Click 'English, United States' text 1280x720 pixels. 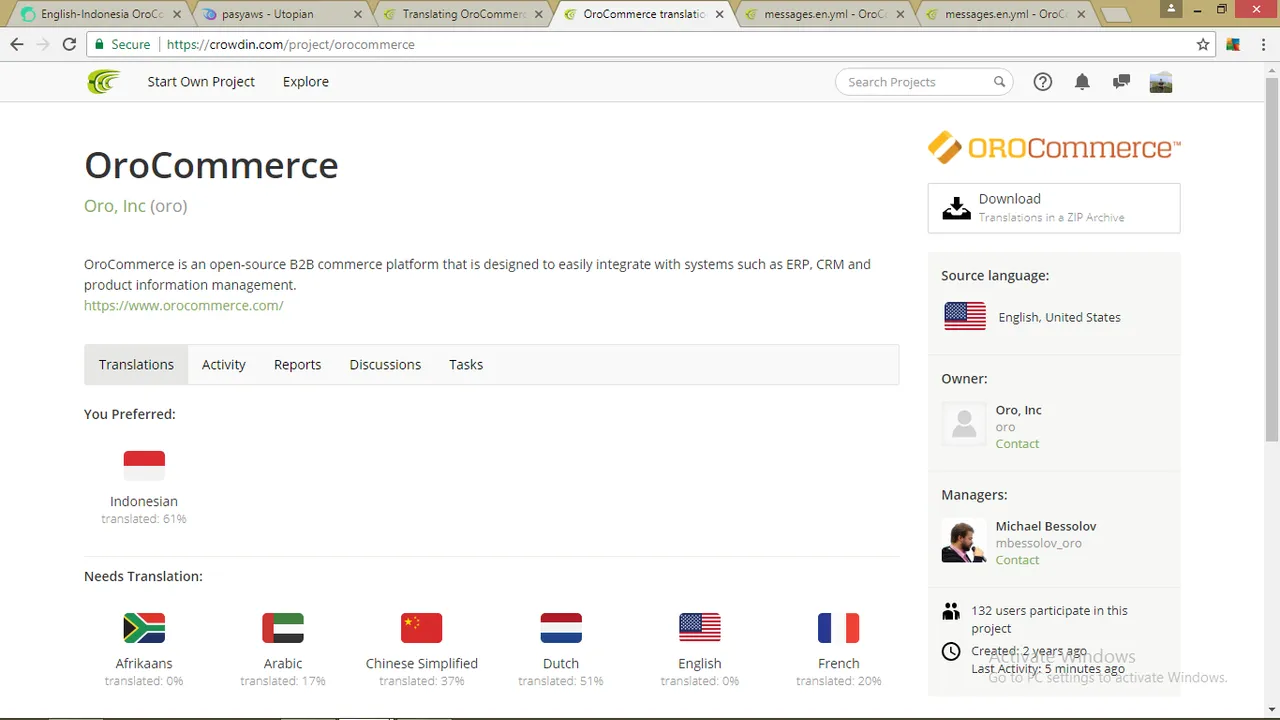pyautogui.click(x=1059, y=317)
